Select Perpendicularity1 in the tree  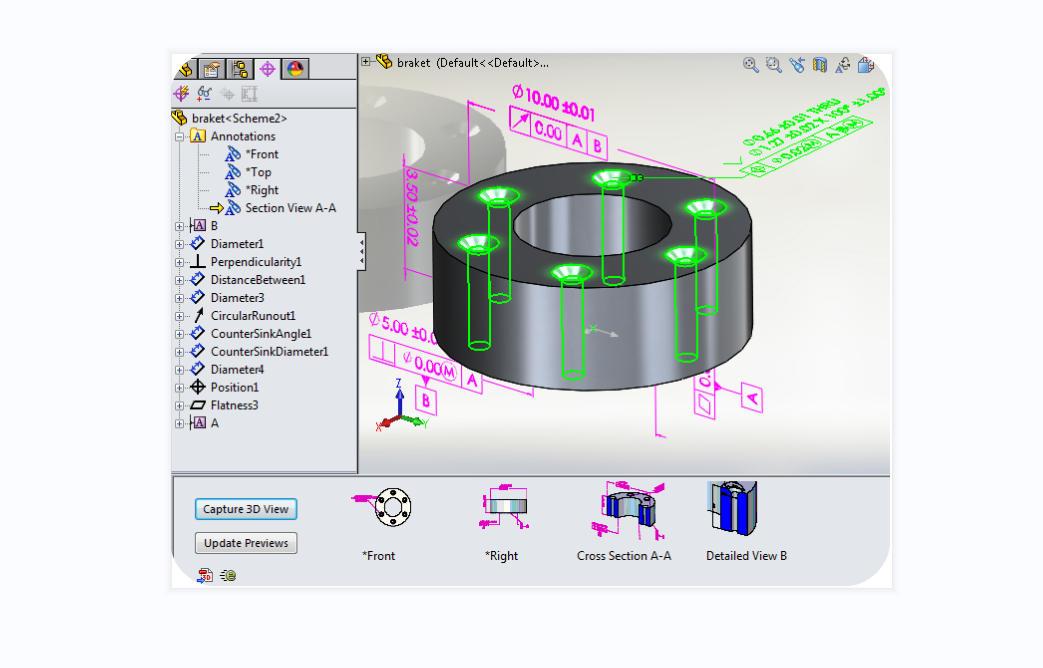(x=245, y=262)
